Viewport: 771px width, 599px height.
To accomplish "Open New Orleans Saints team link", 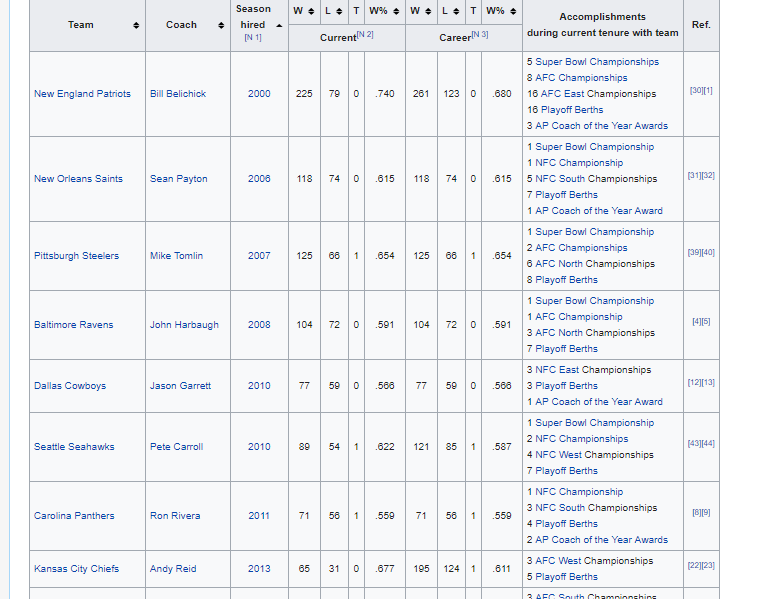I will point(78,179).
